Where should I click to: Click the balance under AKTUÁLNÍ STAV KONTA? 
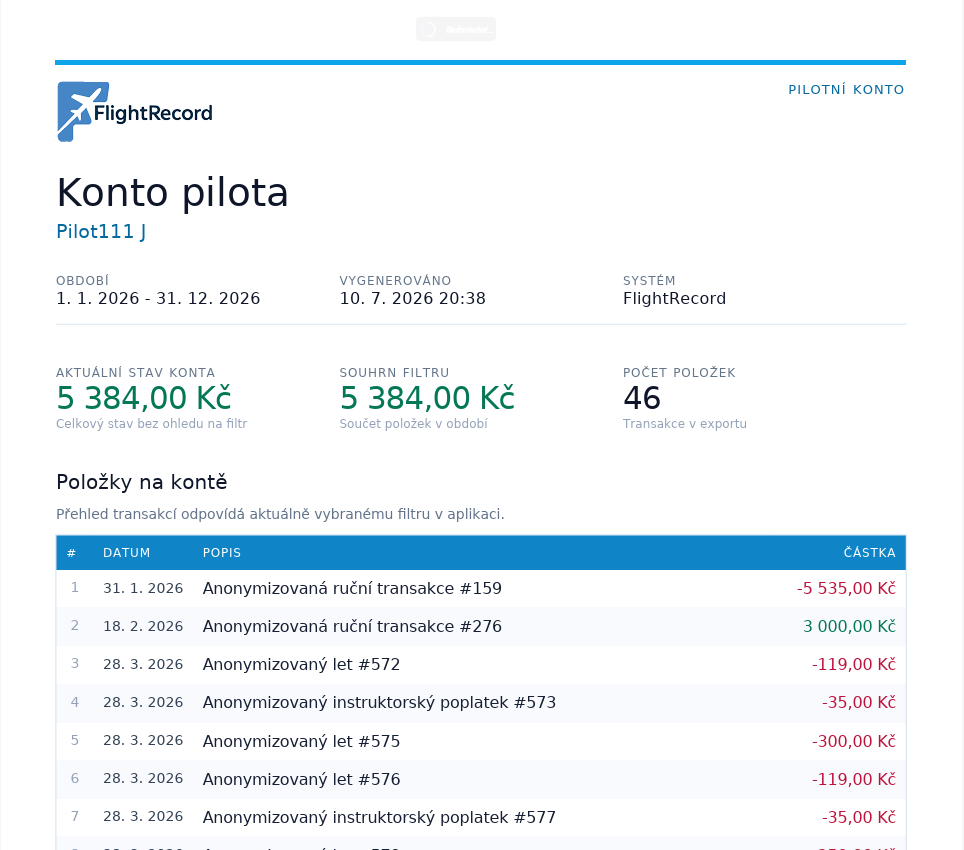click(144, 398)
